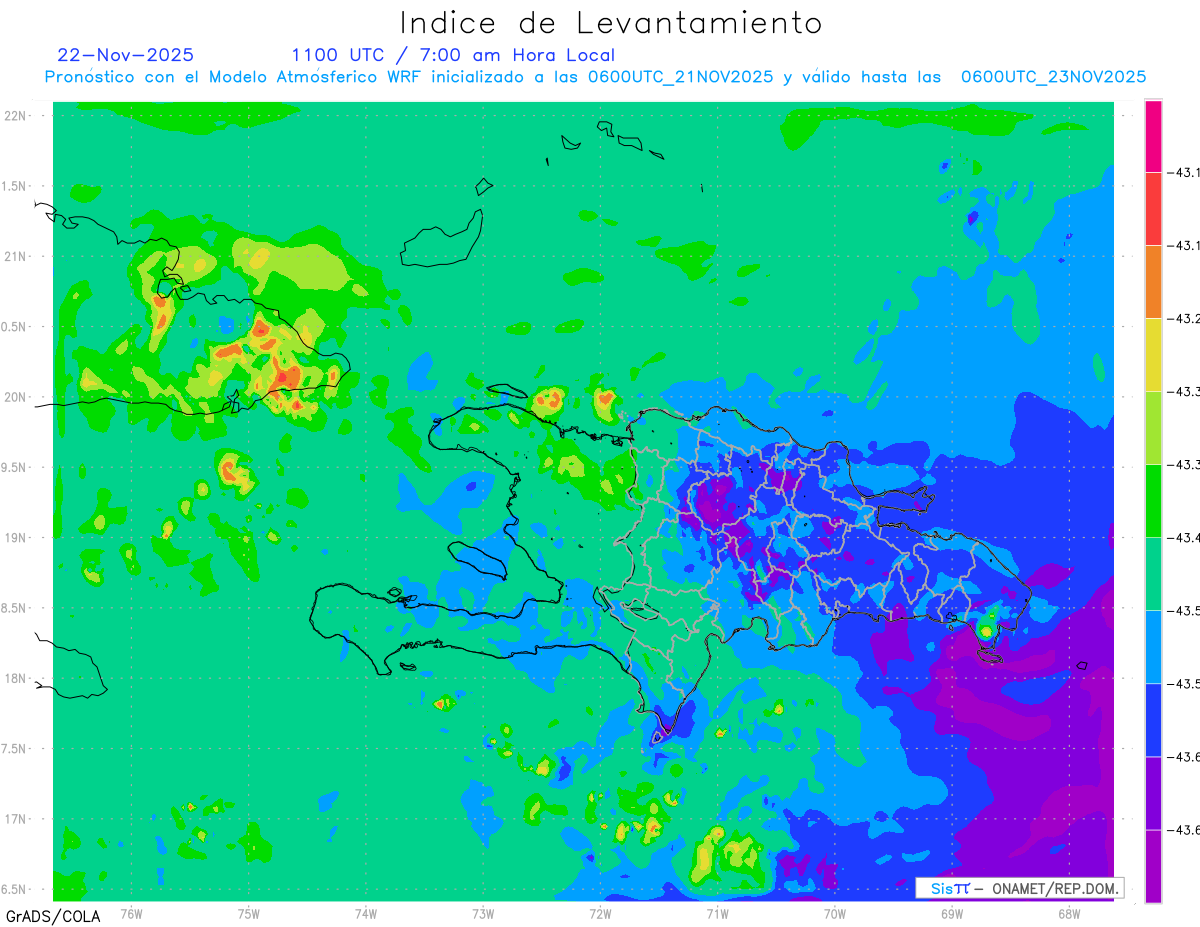Image resolution: width=1200 pixels, height=927 pixels.
Task: Select the pink swatch atop the color bar
Action: [1153, 136]
